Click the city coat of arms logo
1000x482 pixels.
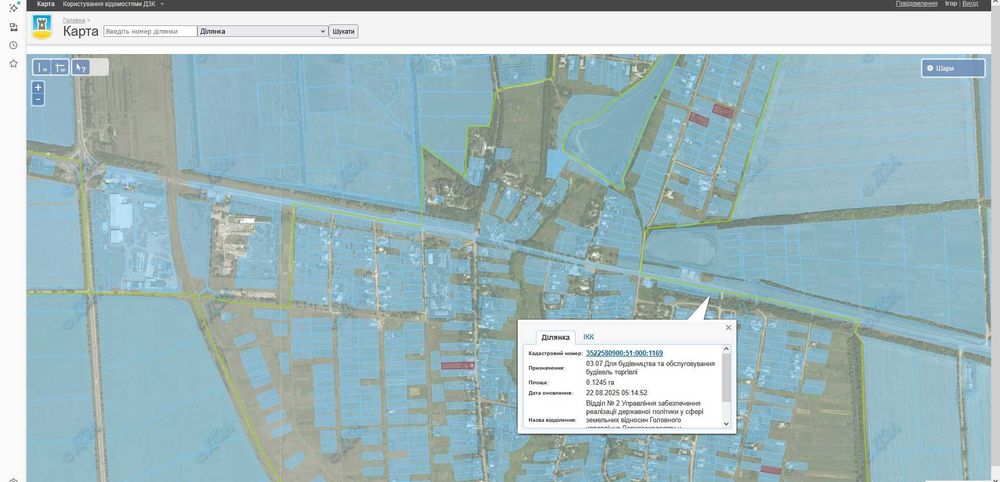(x=43, y=27)
